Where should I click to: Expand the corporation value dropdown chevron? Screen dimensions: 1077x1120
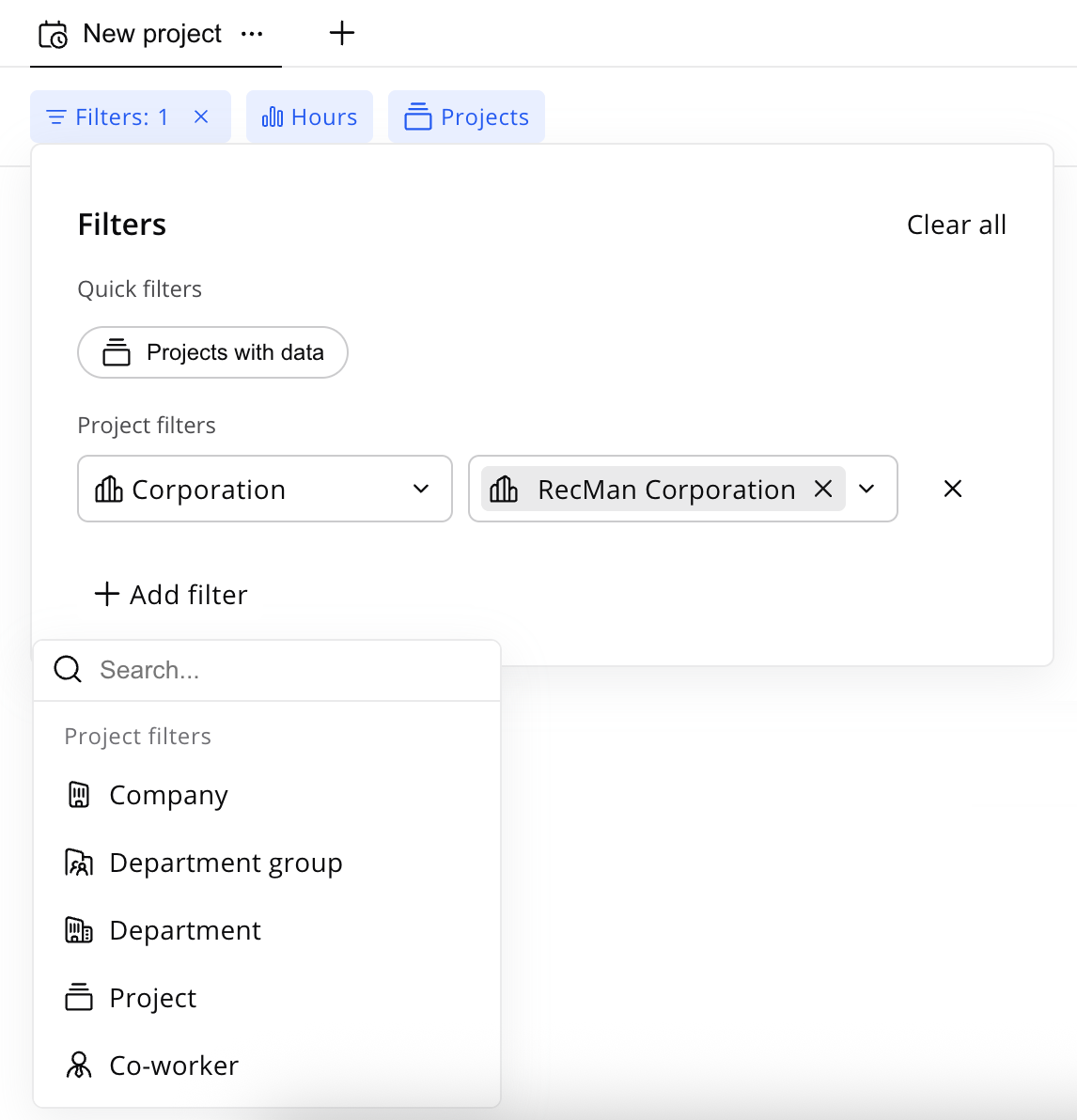pyautogui.click(x=867, y=489)
